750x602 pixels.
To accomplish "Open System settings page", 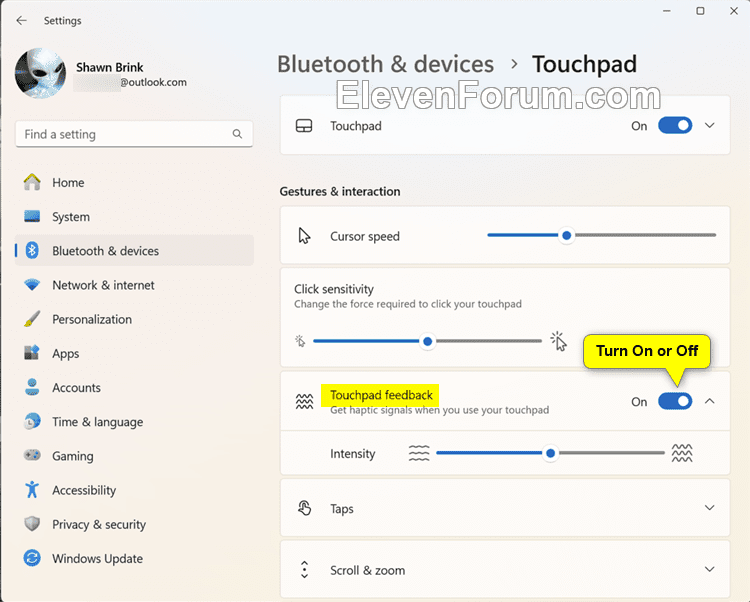I will pyautogui.click(x=134, y=217).
